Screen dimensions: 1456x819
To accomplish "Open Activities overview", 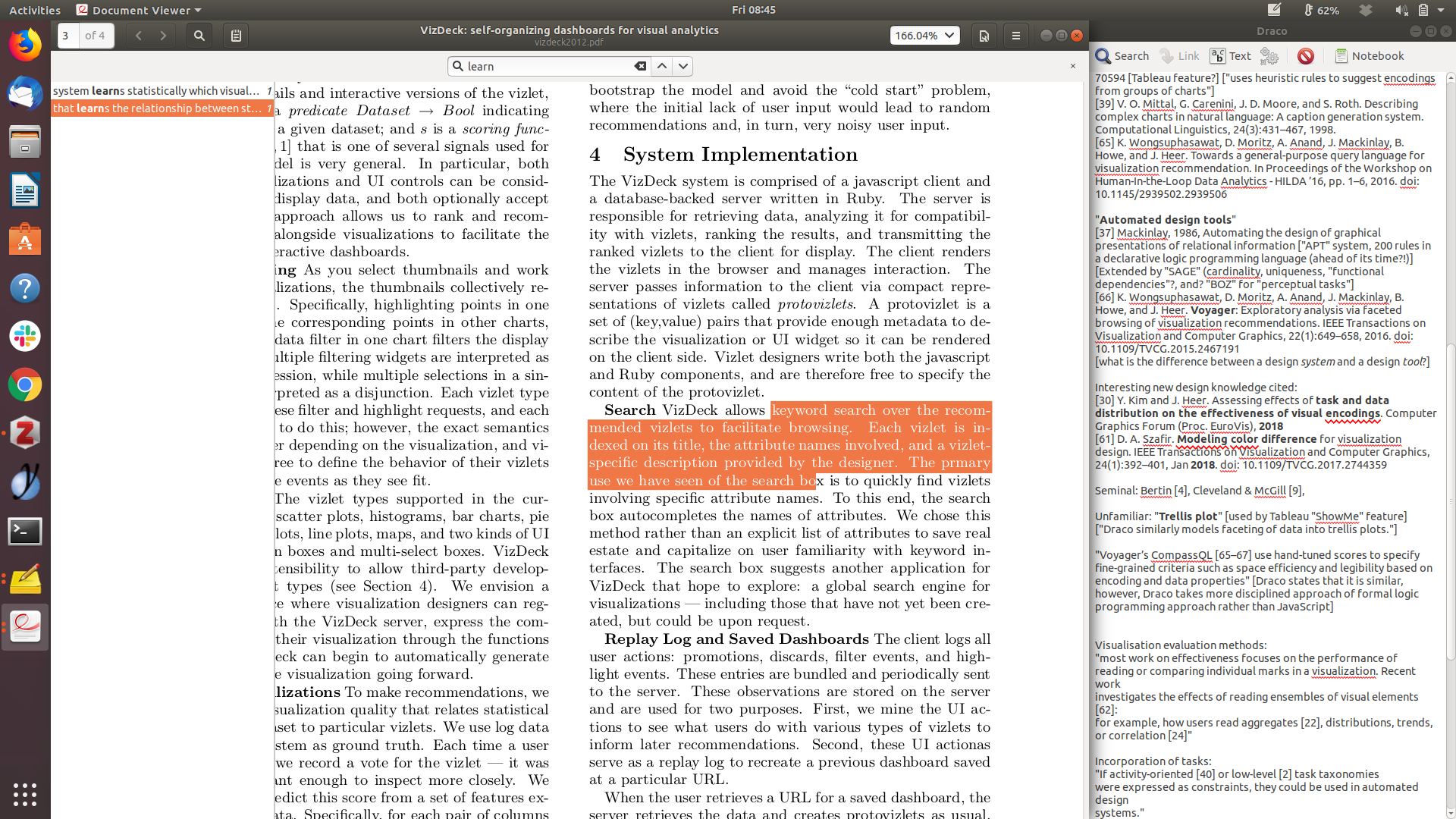I will click(35, 10).
